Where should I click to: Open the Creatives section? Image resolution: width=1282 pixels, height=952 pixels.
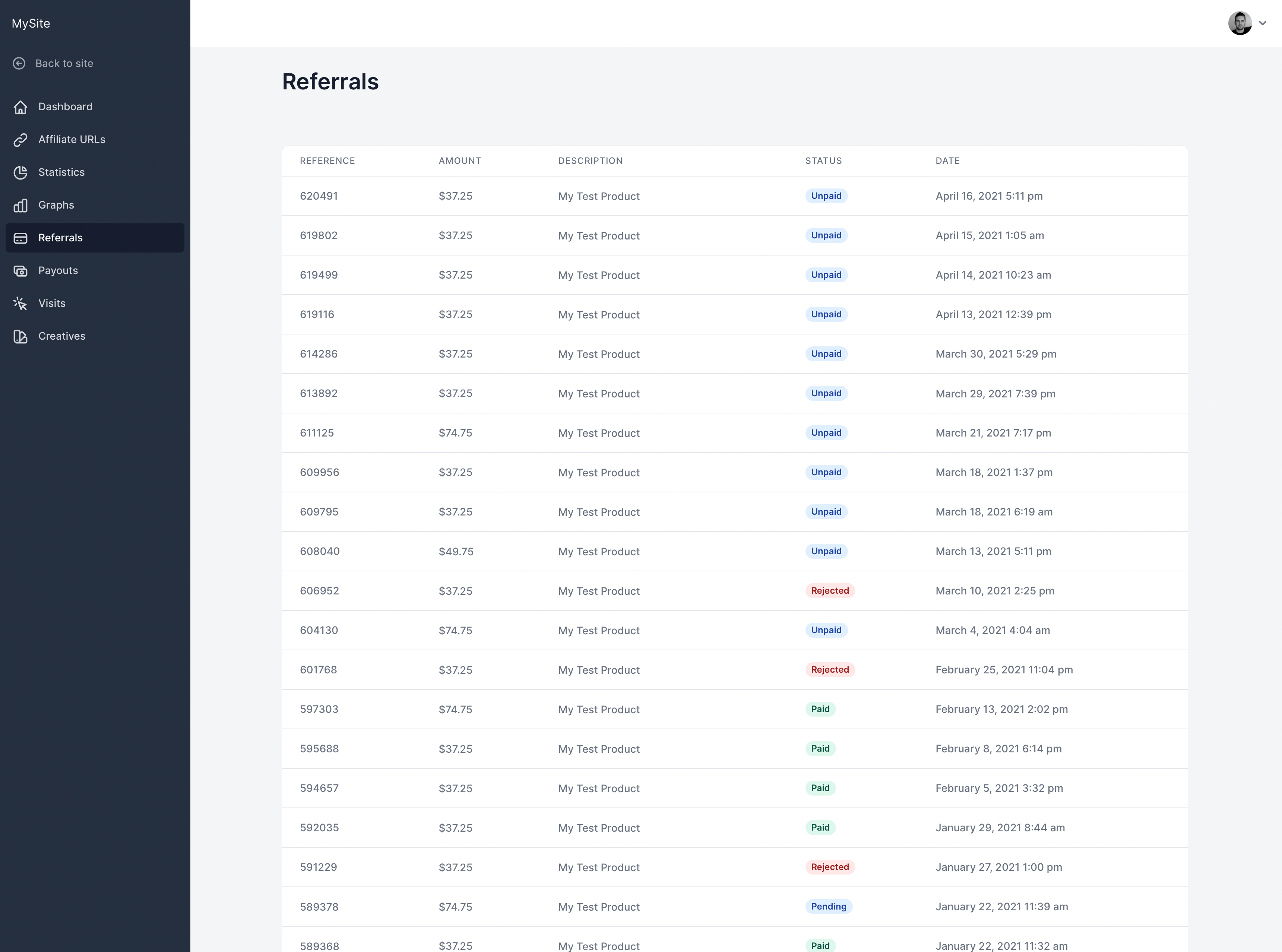[95, 336]
